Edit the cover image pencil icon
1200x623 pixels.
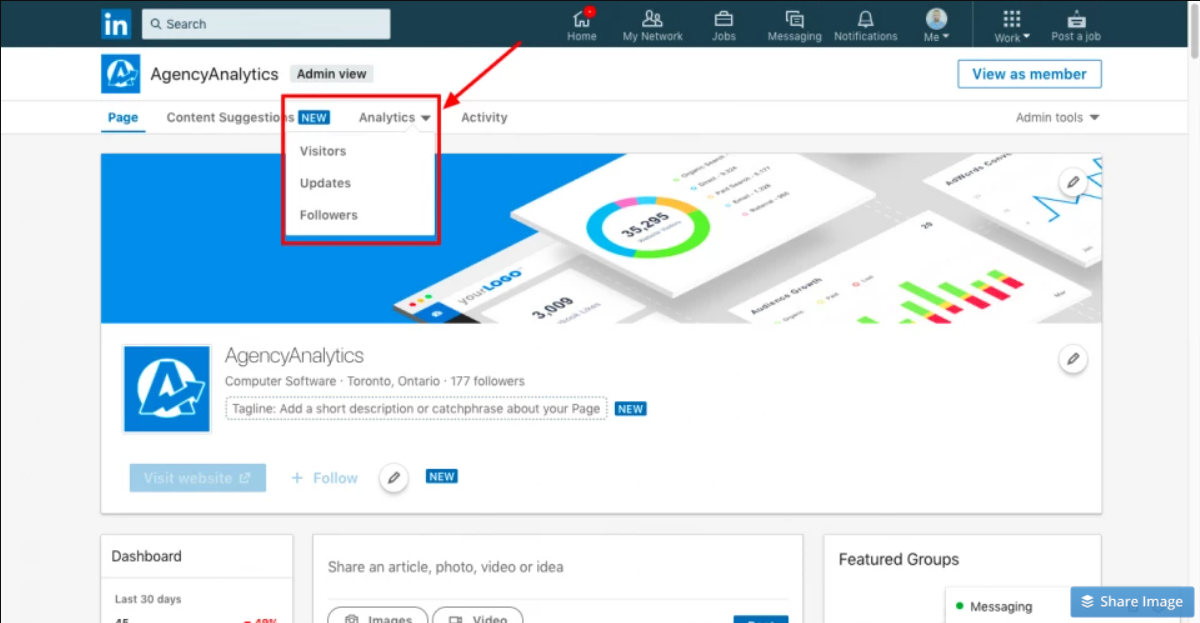pos(1073,182)
